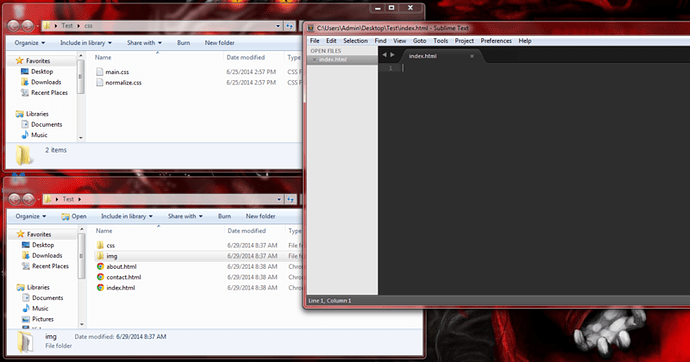Open Downloads in css window Favorites
This screenshot has width=690, height=362.
tap(46, 82)
